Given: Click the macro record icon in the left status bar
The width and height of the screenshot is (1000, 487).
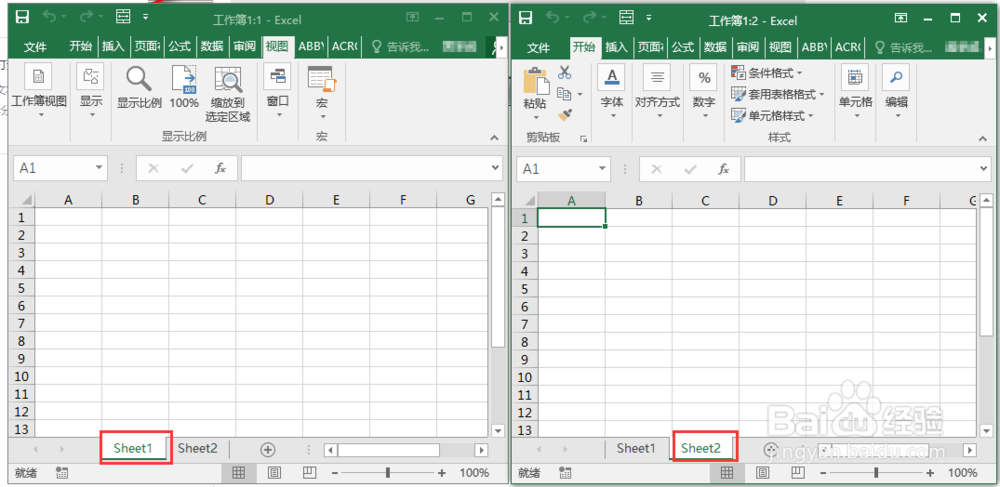Looking at the screenshot, I should pos(62,472).
